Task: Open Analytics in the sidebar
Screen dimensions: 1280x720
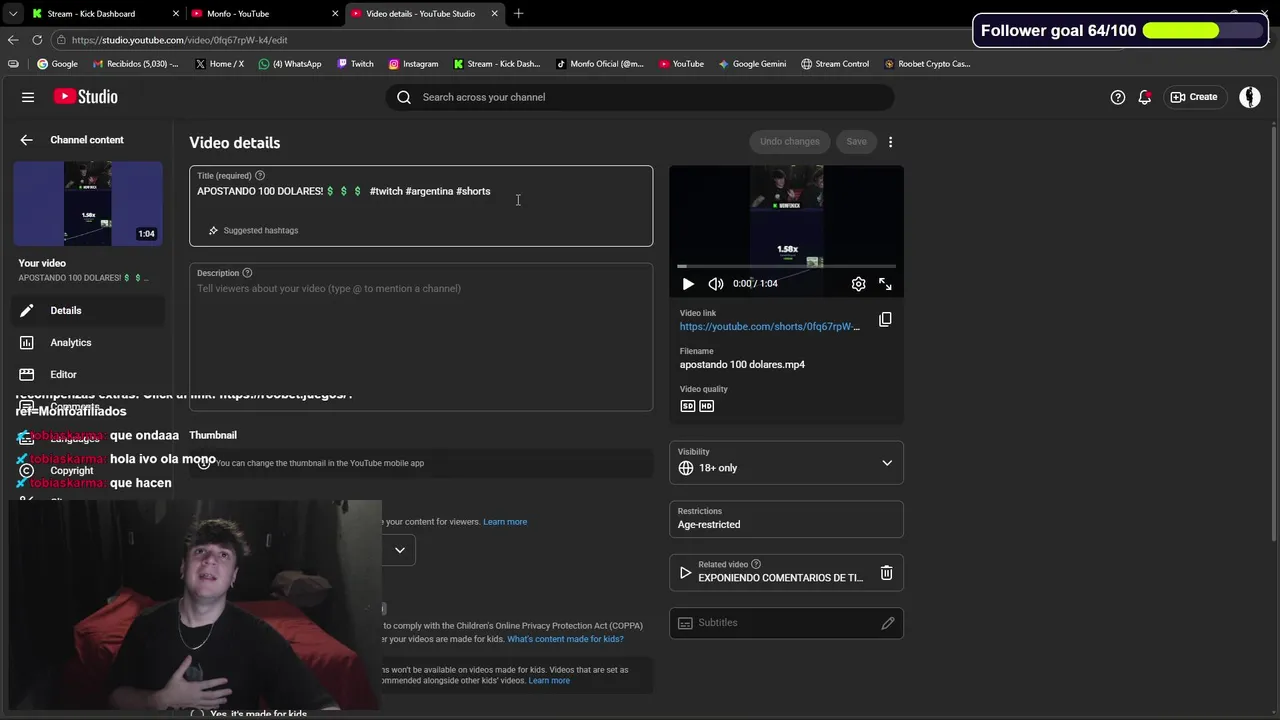Action: click(x=88, y=343)
